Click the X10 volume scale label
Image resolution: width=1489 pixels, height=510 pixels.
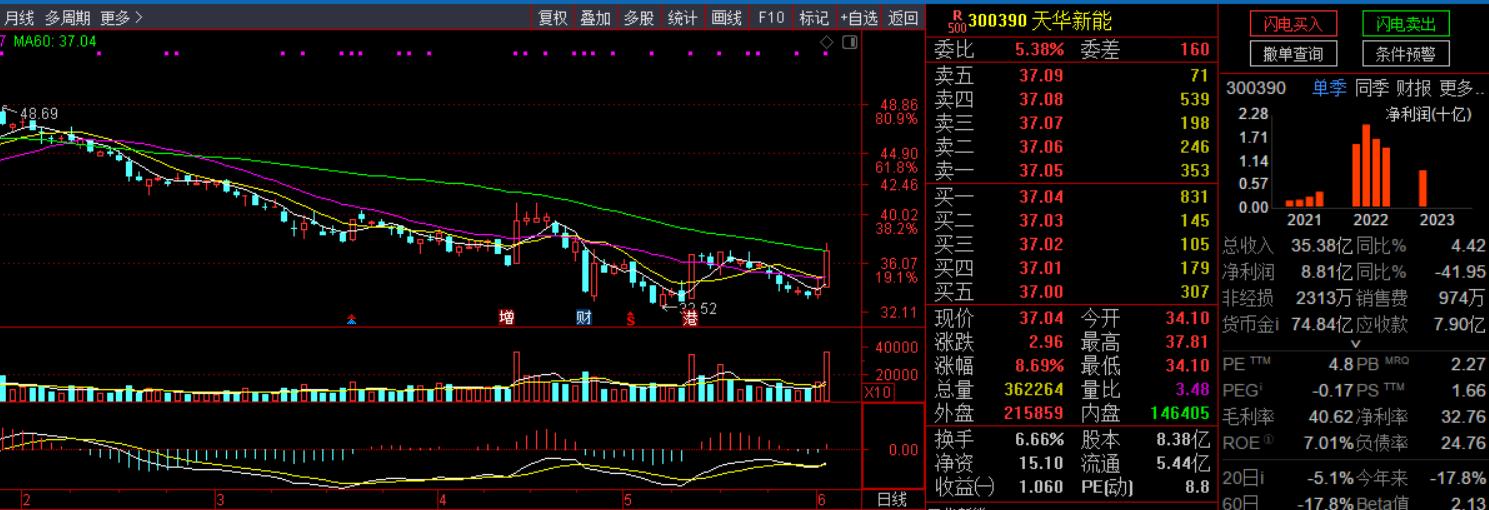point(880,392)
